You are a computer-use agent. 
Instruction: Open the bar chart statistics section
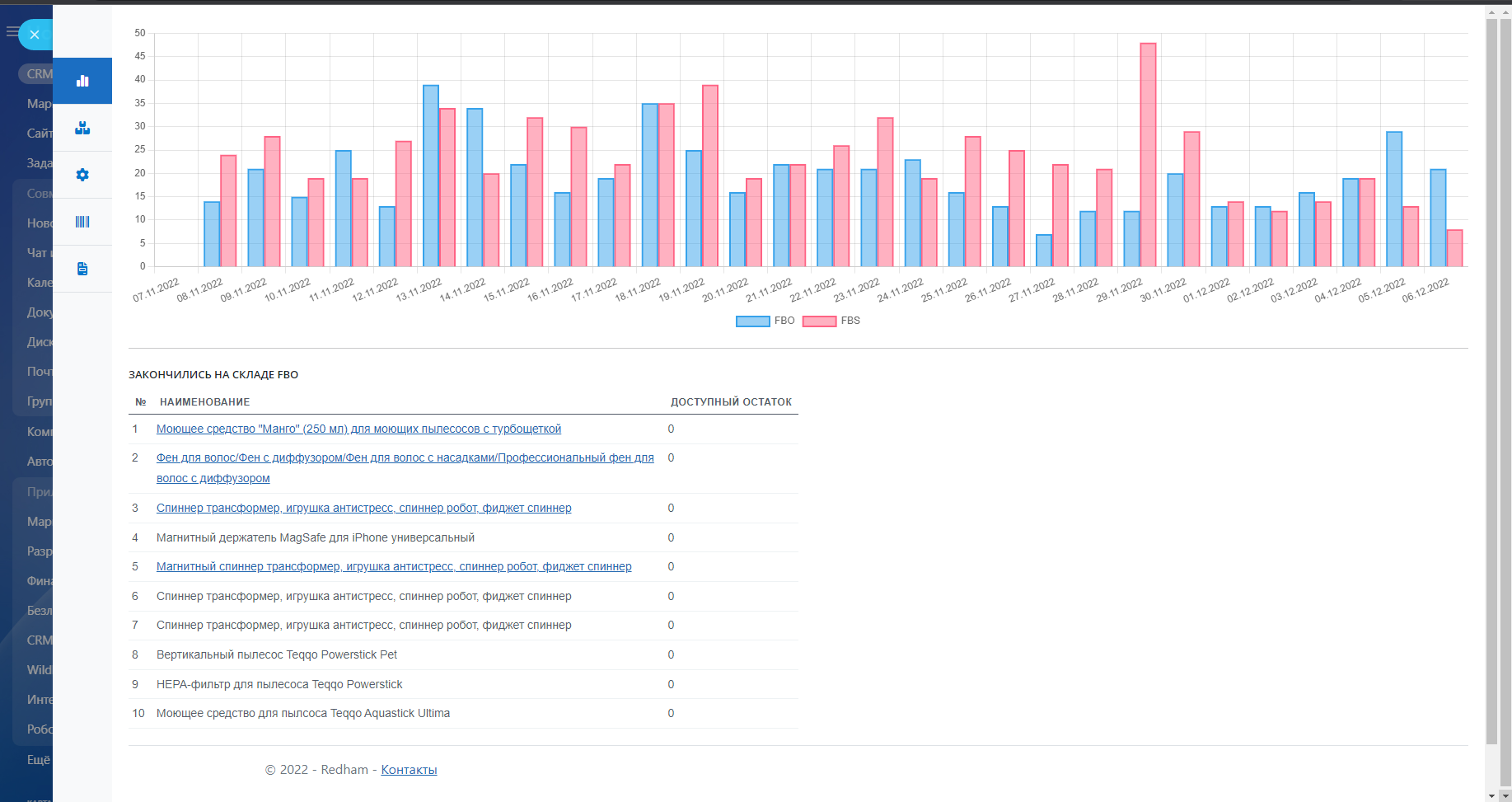pyautogui.click(x=82, y=81)
